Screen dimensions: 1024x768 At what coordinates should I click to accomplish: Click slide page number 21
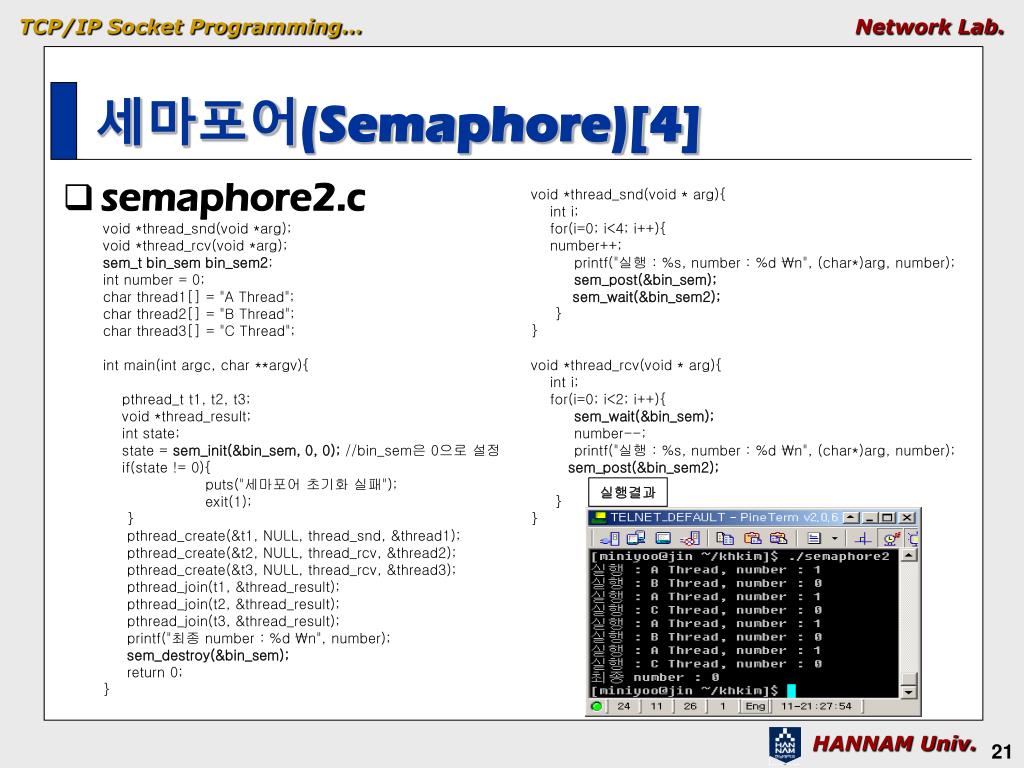(x=1001, y=752)
